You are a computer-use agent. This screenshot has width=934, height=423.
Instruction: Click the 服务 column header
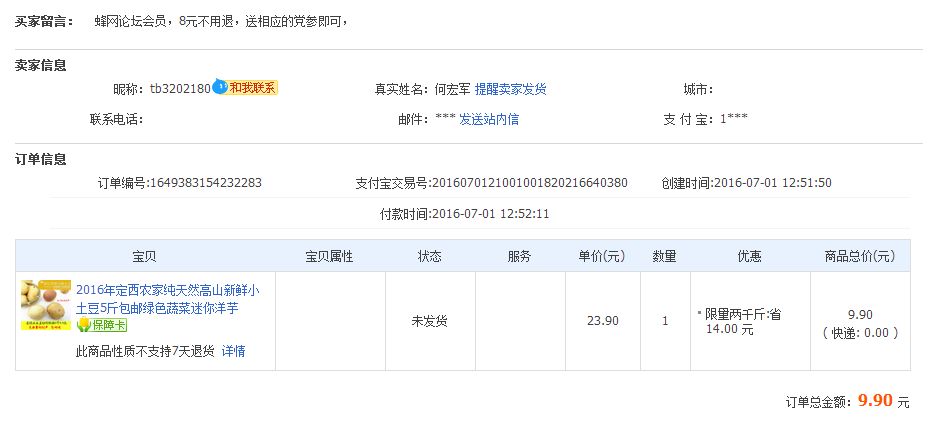[x=519, y=256]
